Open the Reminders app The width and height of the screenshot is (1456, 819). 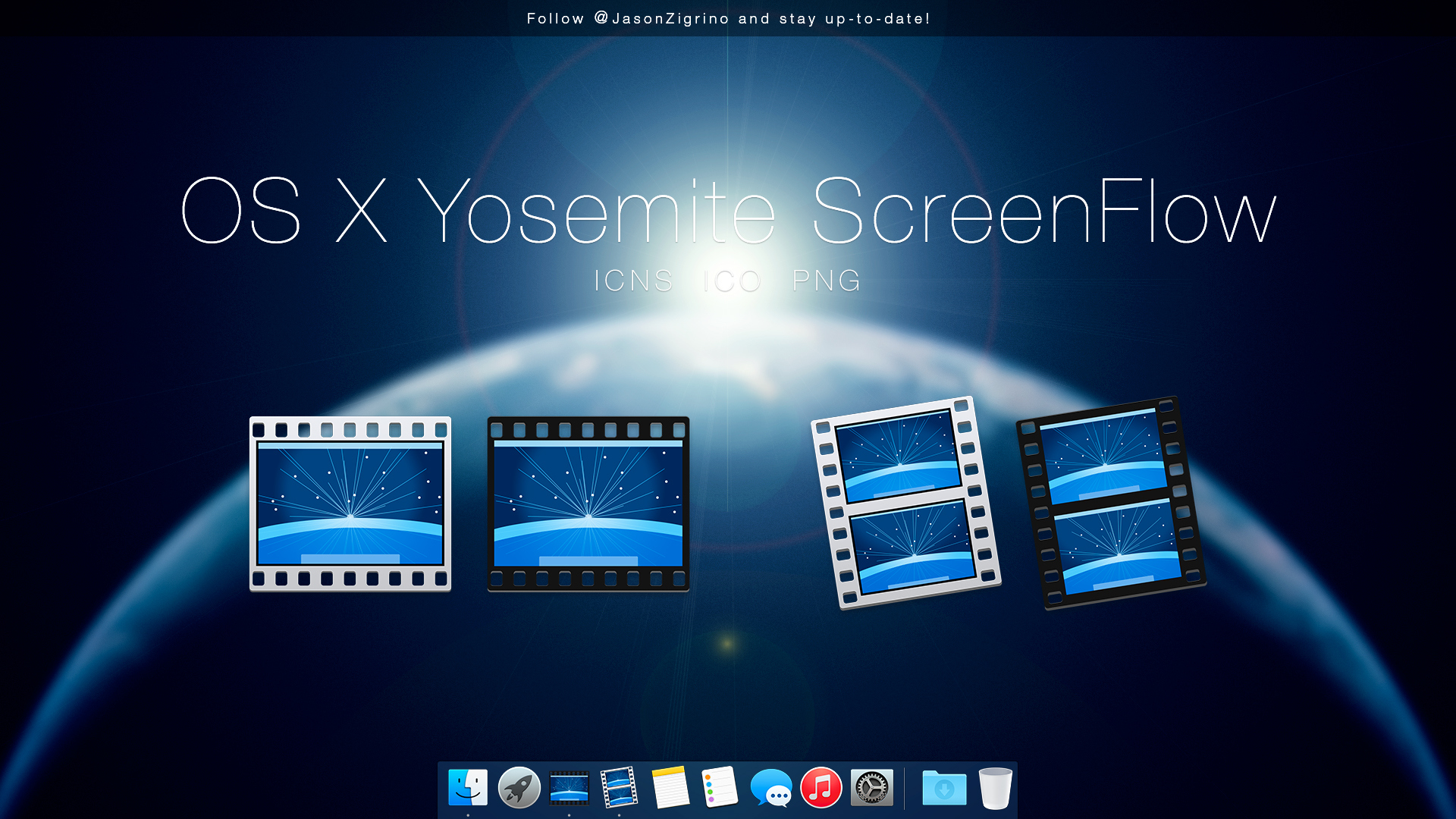tap(718, 789)
